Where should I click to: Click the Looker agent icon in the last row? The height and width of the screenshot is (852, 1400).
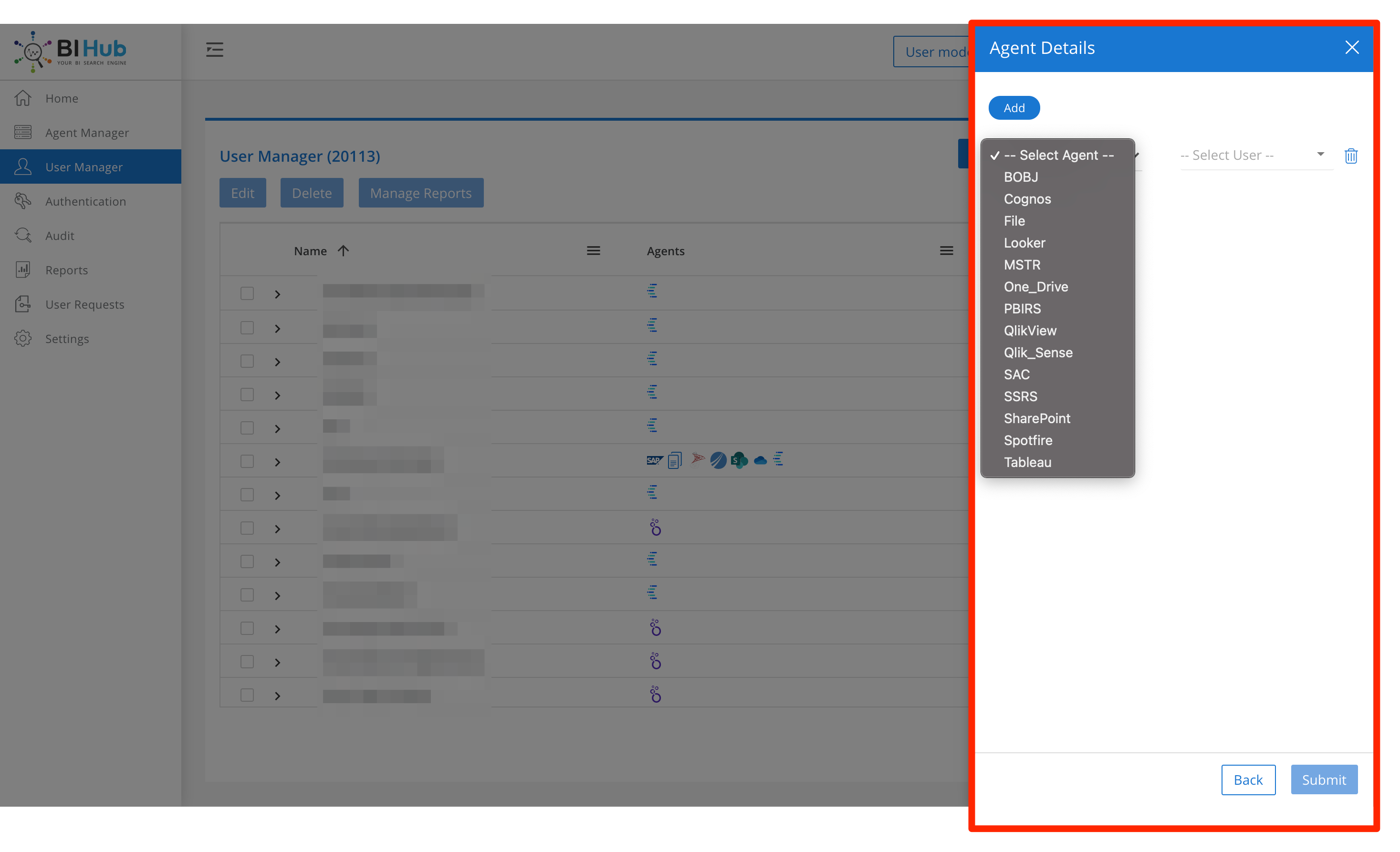coord(655,694)
